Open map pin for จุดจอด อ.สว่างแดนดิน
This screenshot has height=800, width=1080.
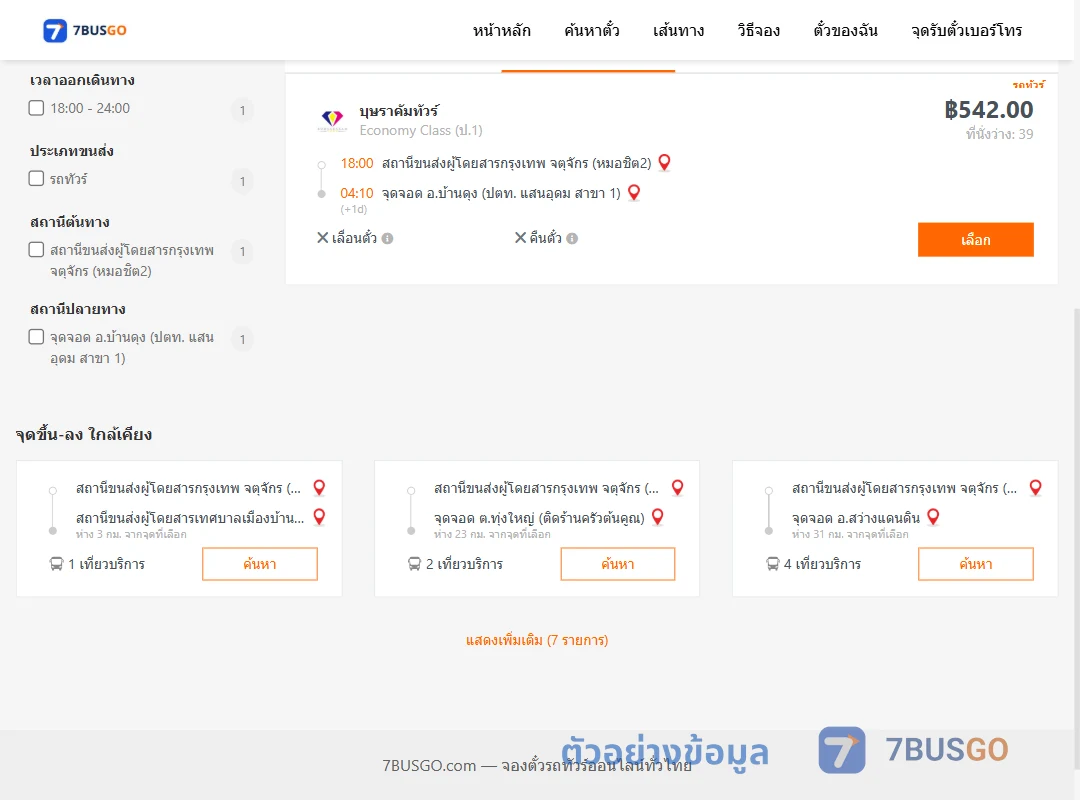coord(933,517)
